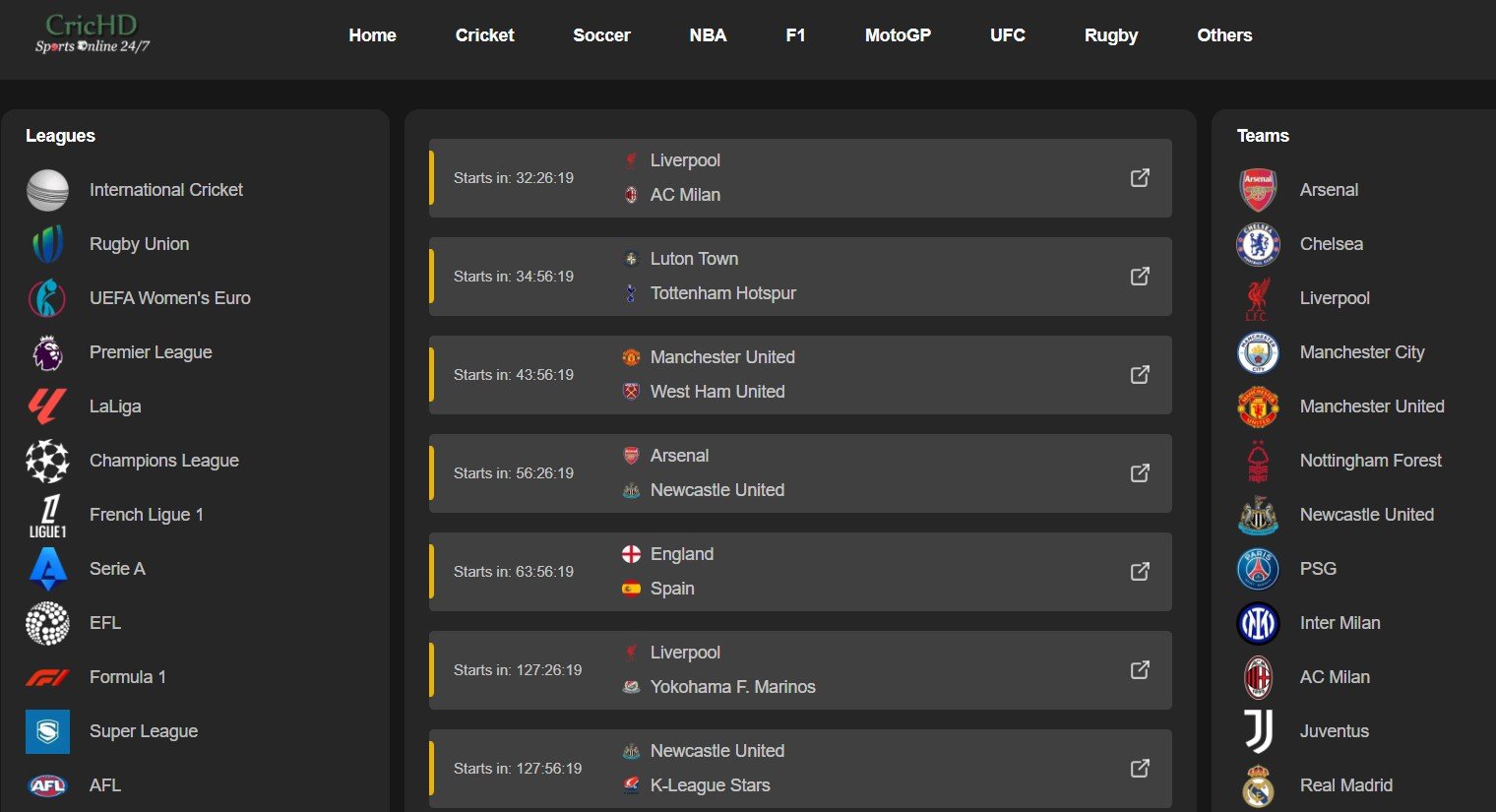Open external link icon for Luton Town match

pos(1140,277)
